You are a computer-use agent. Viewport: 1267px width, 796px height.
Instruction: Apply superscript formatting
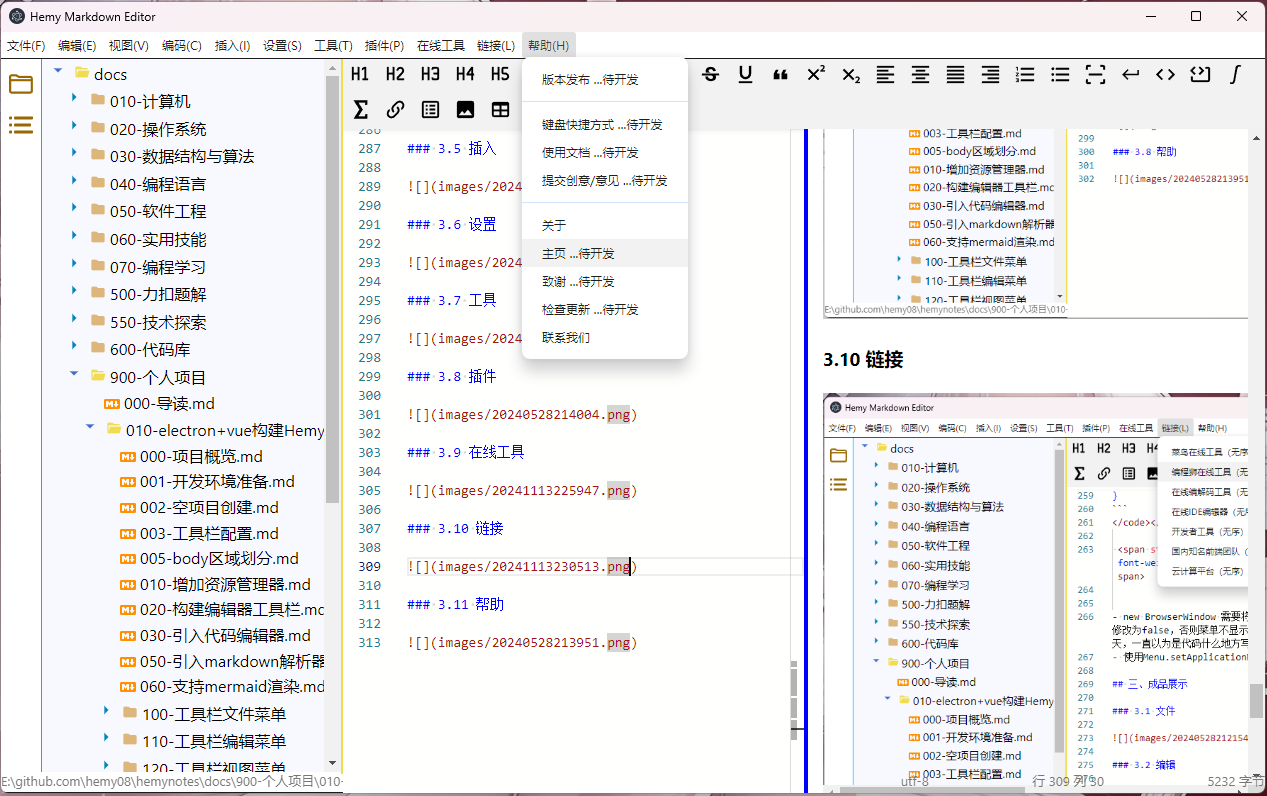point(815,74)
